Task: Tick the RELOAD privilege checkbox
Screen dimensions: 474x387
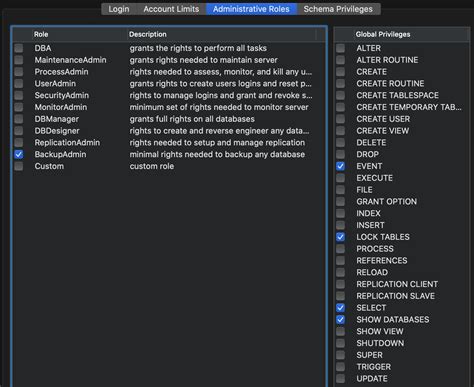Action: point(340,272)
